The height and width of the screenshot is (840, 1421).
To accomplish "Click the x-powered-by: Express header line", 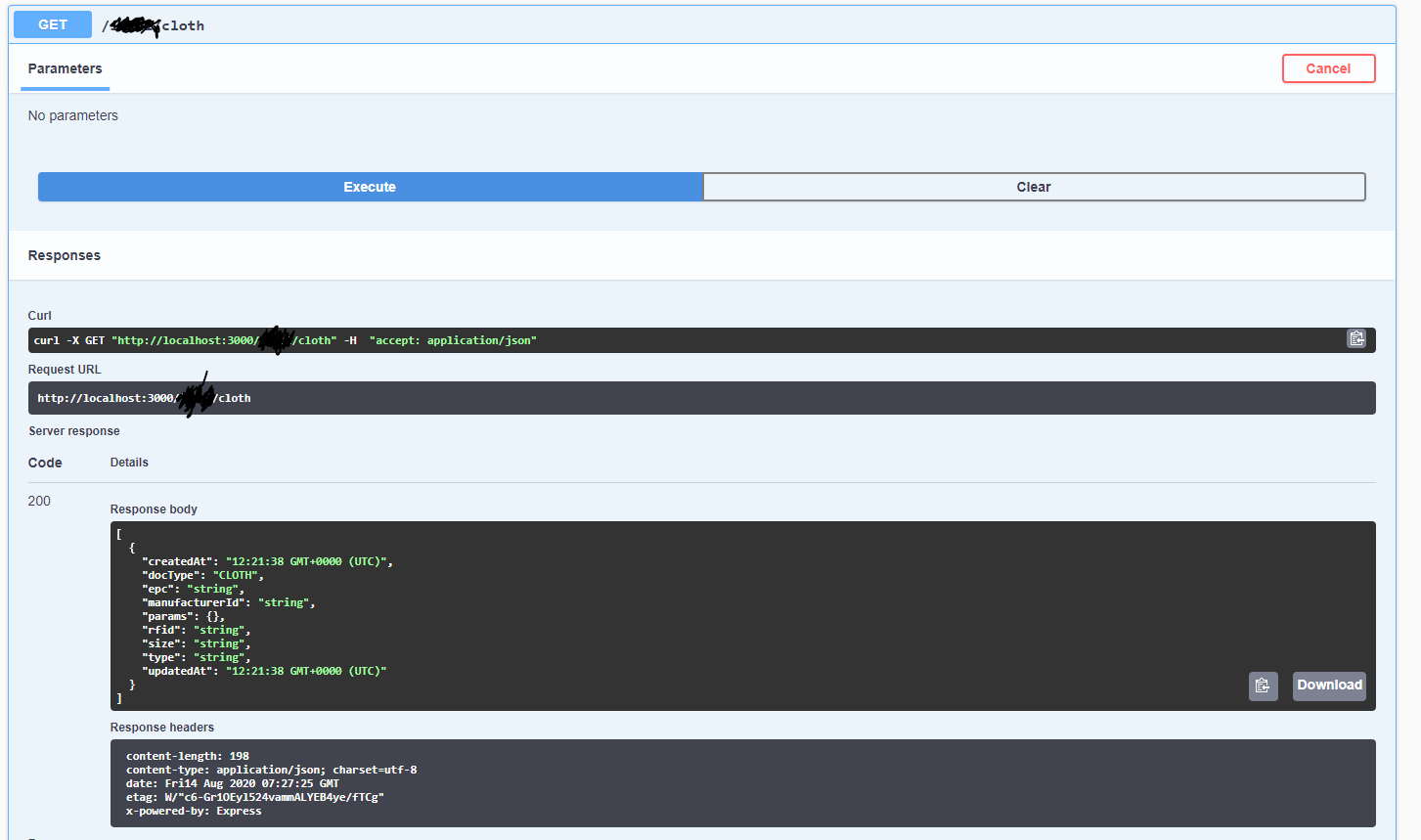I will point(194,811).
